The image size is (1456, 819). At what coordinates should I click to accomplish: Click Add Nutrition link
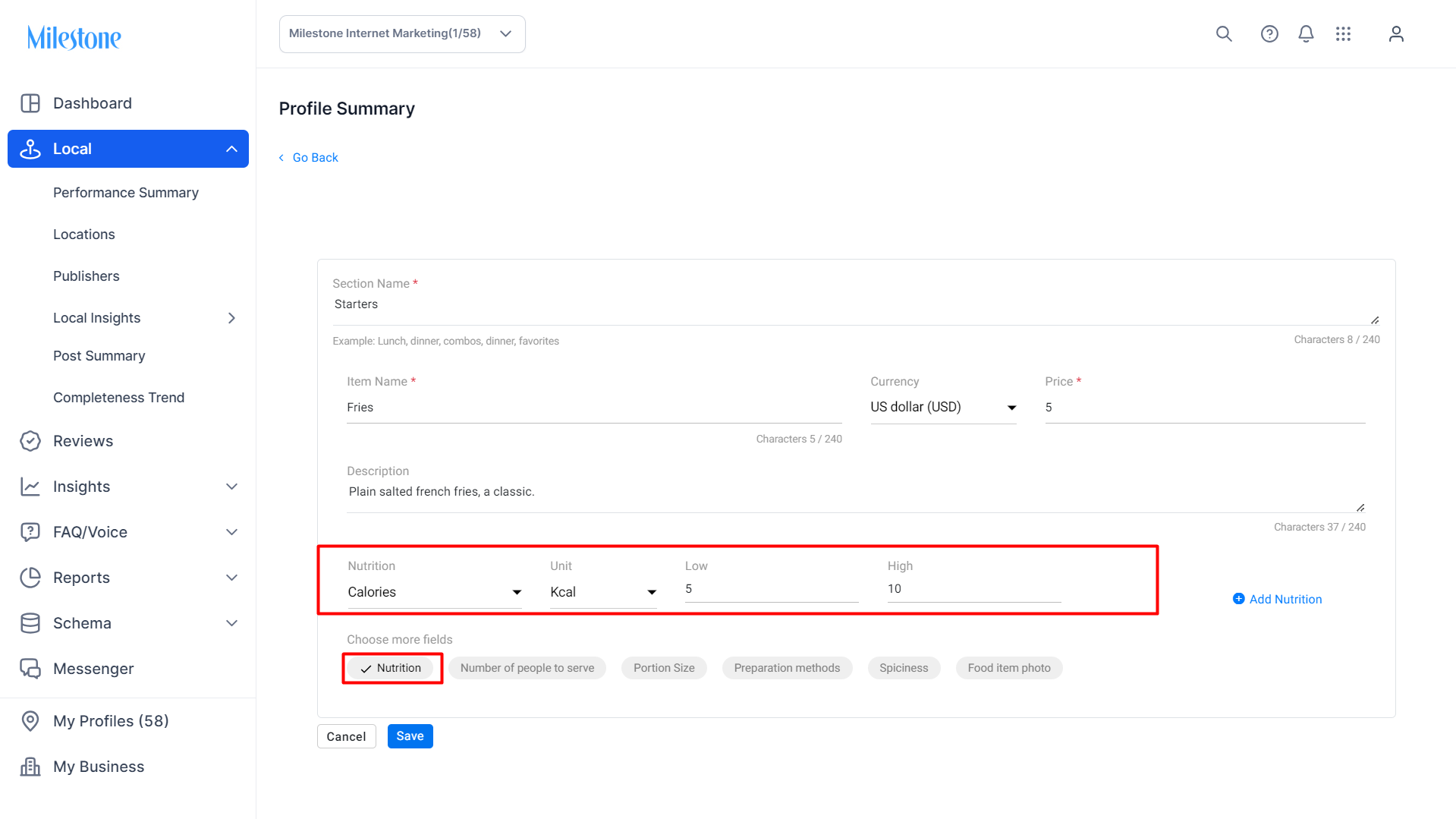[1285, 600]
